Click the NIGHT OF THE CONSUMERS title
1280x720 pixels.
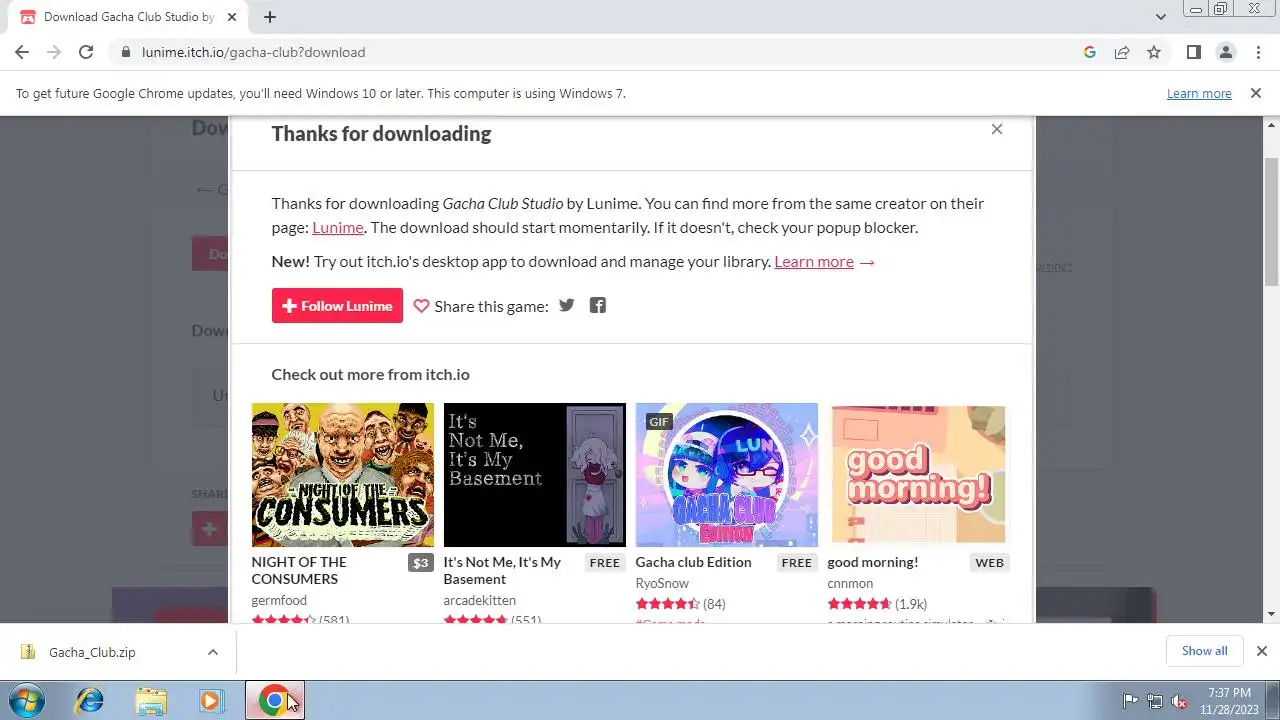coord(299,570)
